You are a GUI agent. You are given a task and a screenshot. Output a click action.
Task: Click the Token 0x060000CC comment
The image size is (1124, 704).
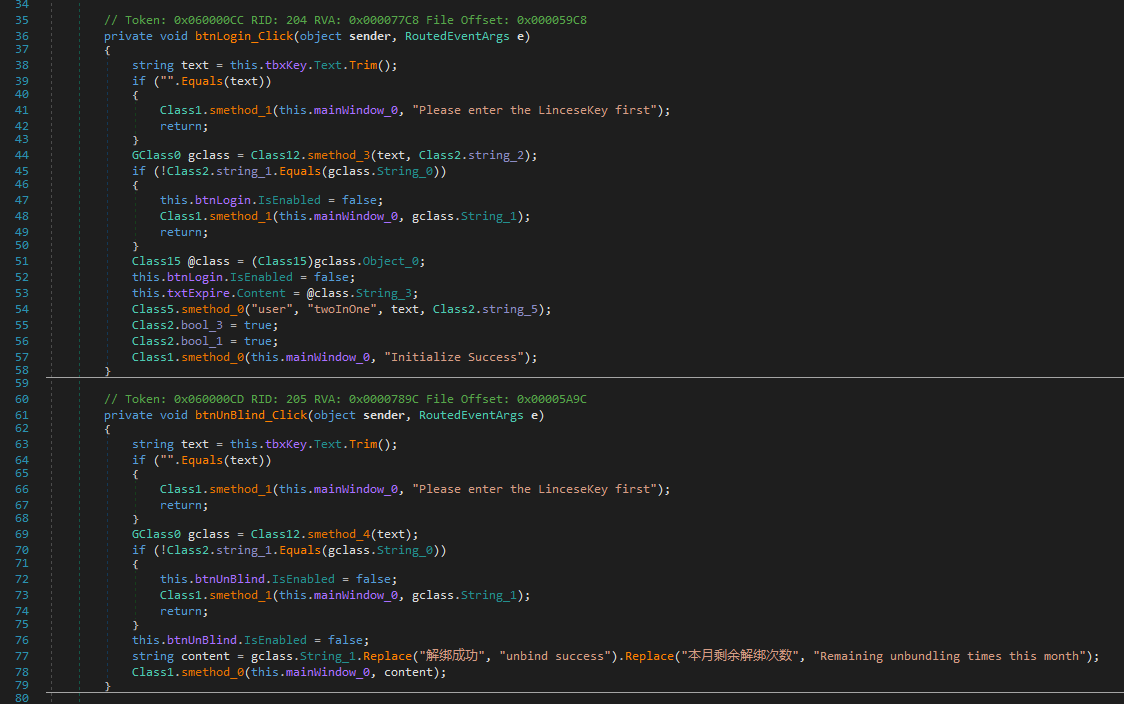click(x=346, y=20)
